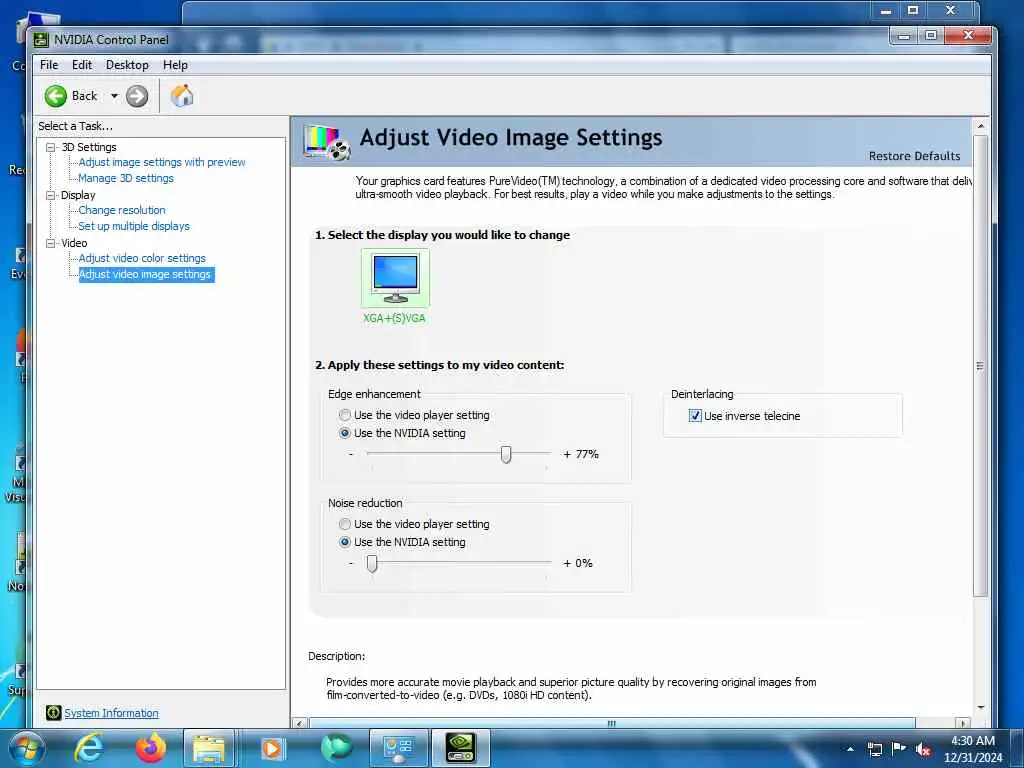Select Noise reduction NVIDIA setting radio
1024x768 pixels.
click(x=345, y=542)
